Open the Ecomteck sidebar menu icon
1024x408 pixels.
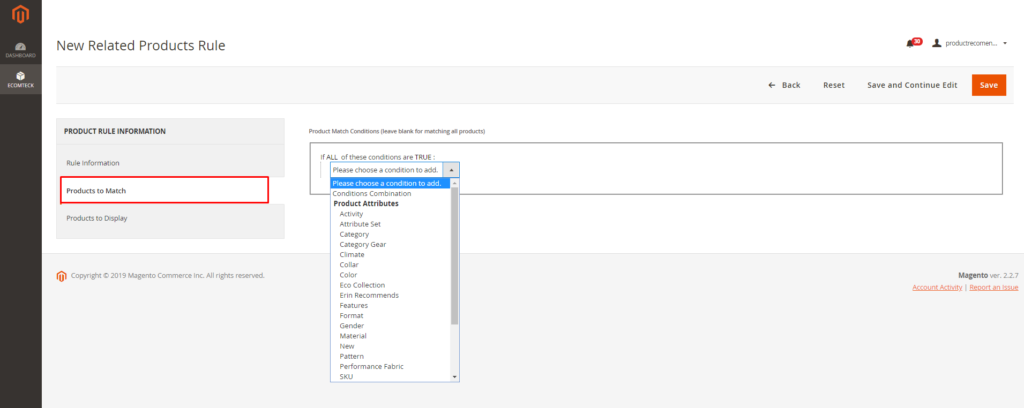point(20,79)
